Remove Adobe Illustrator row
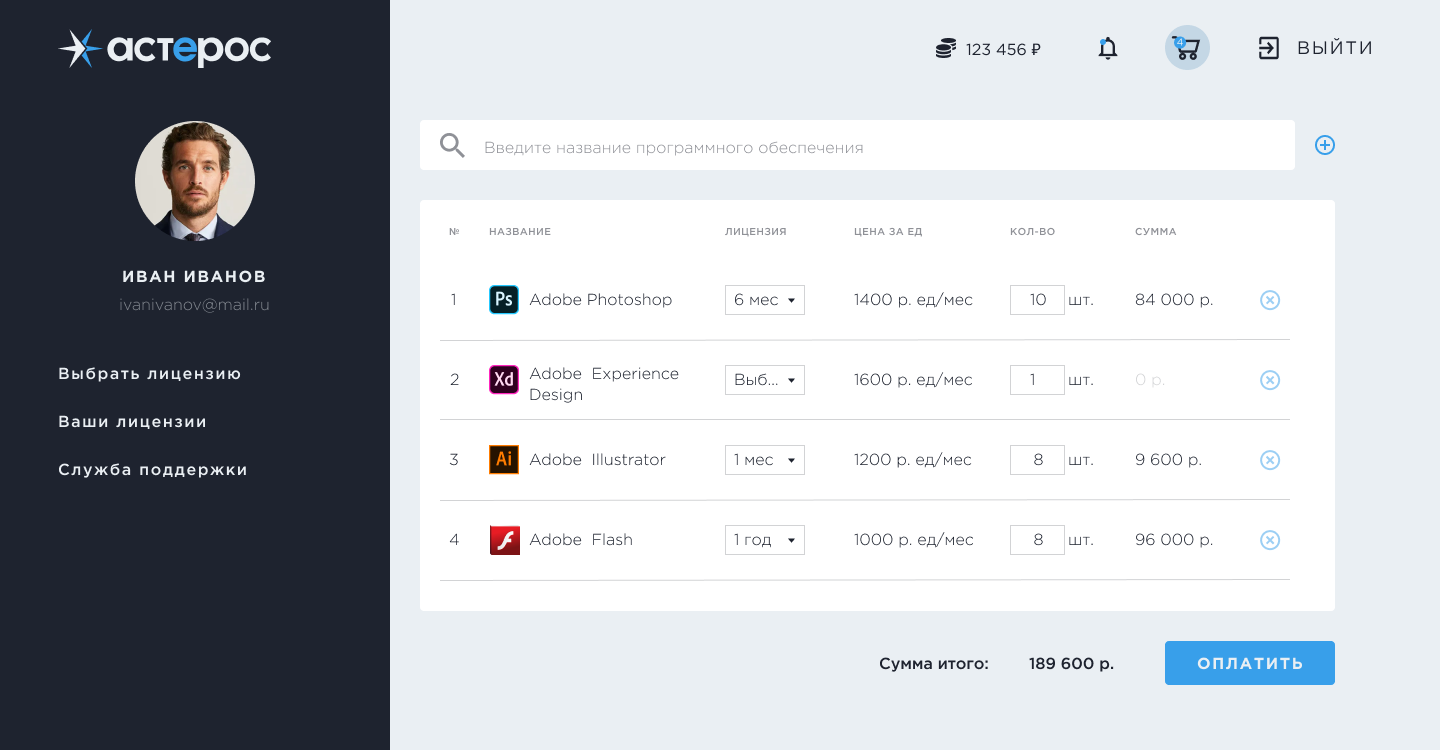 pyautogui.click(x=1270, y=460)
